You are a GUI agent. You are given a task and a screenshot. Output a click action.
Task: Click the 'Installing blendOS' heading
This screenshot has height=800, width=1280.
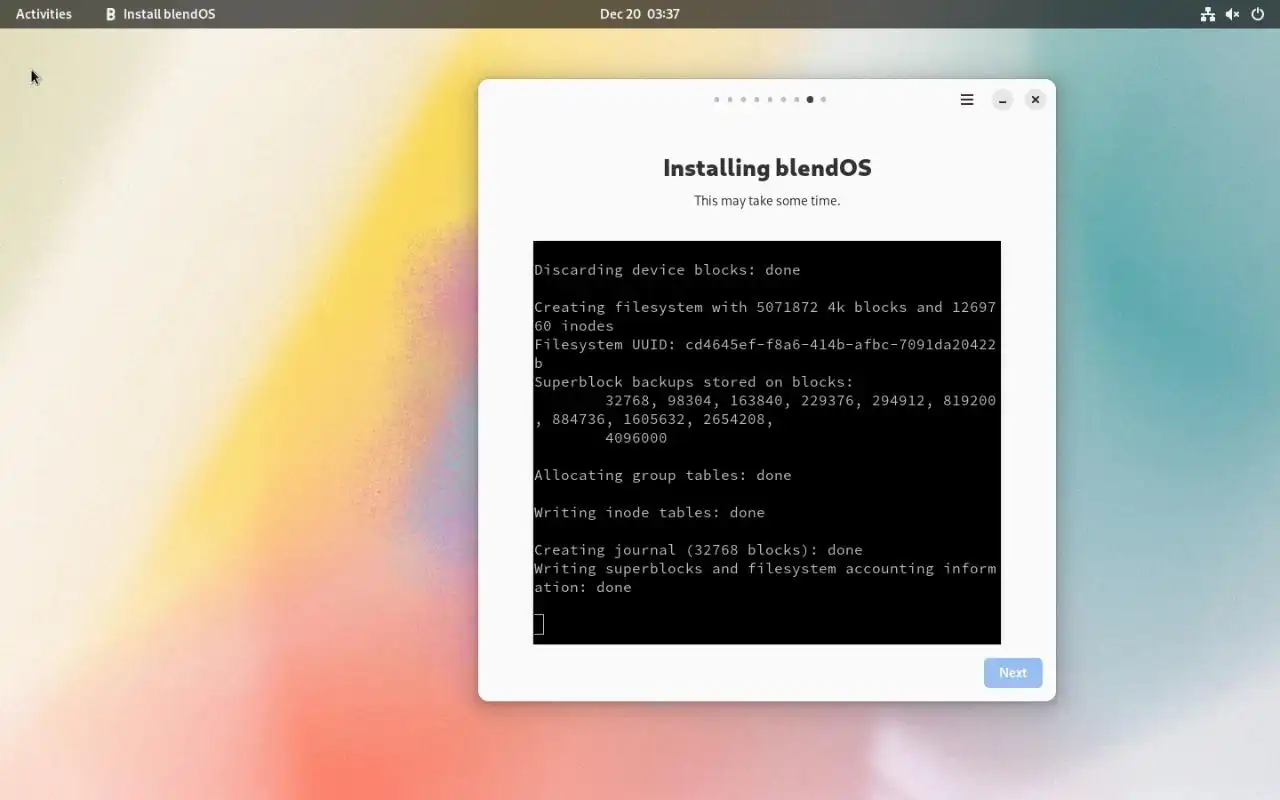coord(767,168)
